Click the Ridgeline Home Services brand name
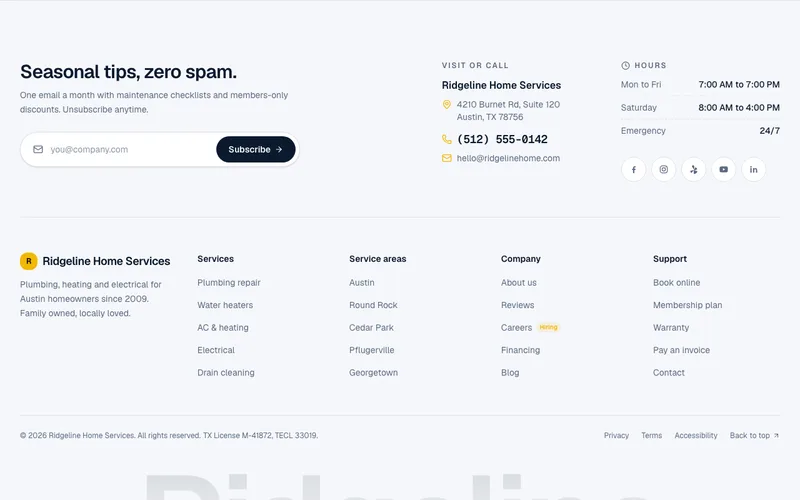The image size is (800, 500). click(106, 261)
